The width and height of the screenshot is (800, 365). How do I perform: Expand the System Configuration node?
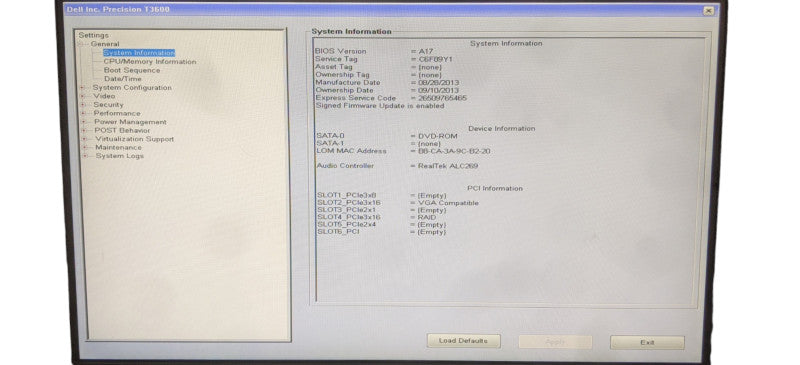[x=82, y=88]
